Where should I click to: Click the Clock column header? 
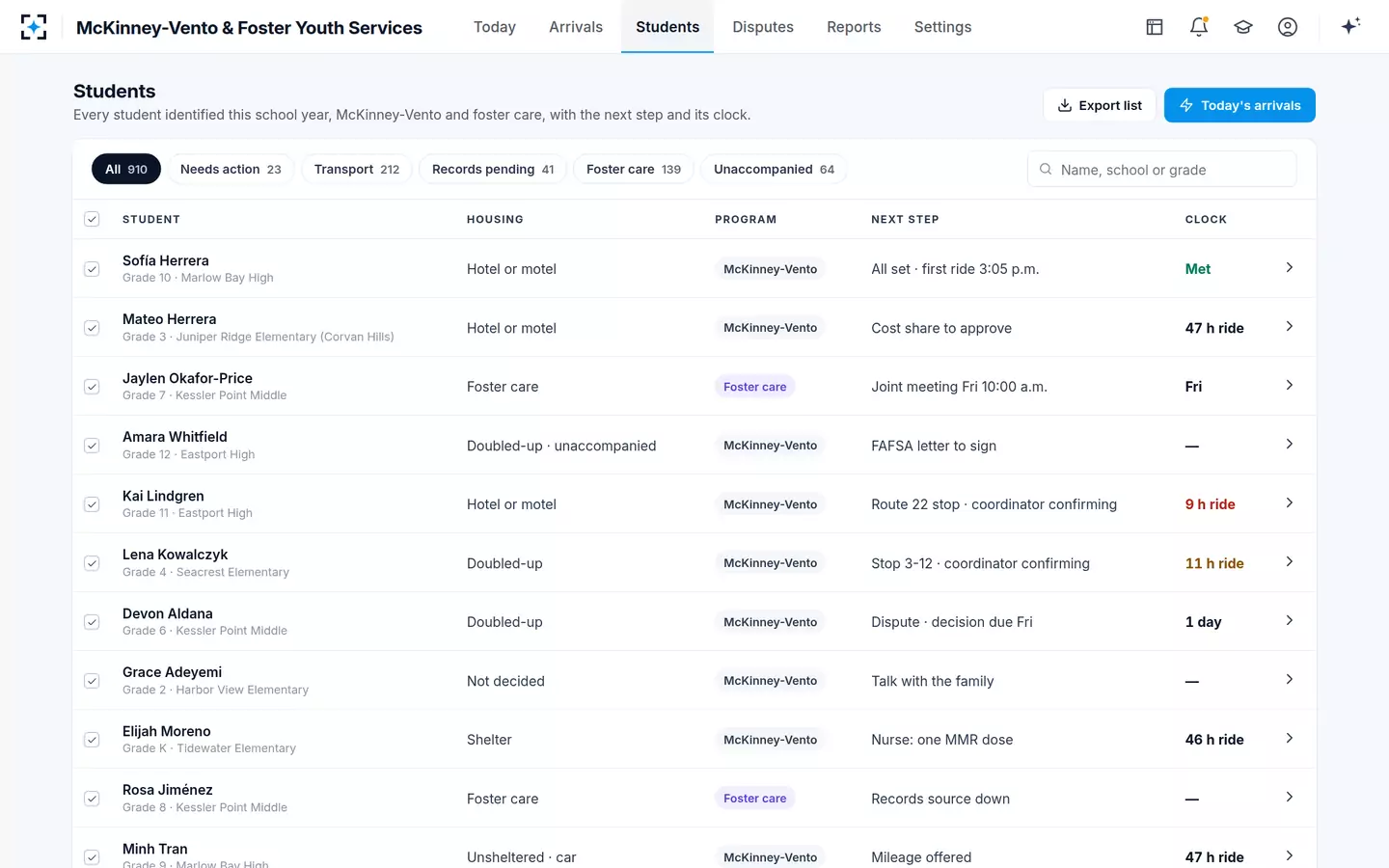pyautogui.click(x=1206, y=219)
